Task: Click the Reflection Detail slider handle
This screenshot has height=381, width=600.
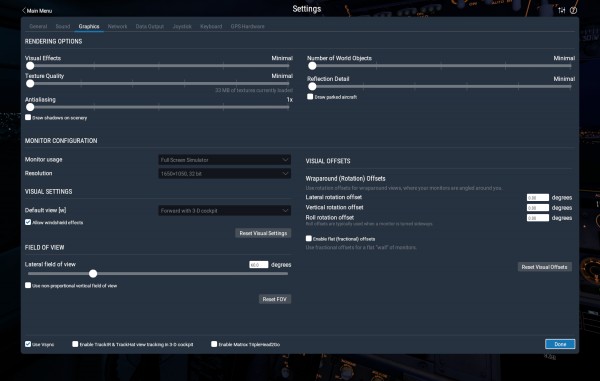Action: click(x=312, y=86)
